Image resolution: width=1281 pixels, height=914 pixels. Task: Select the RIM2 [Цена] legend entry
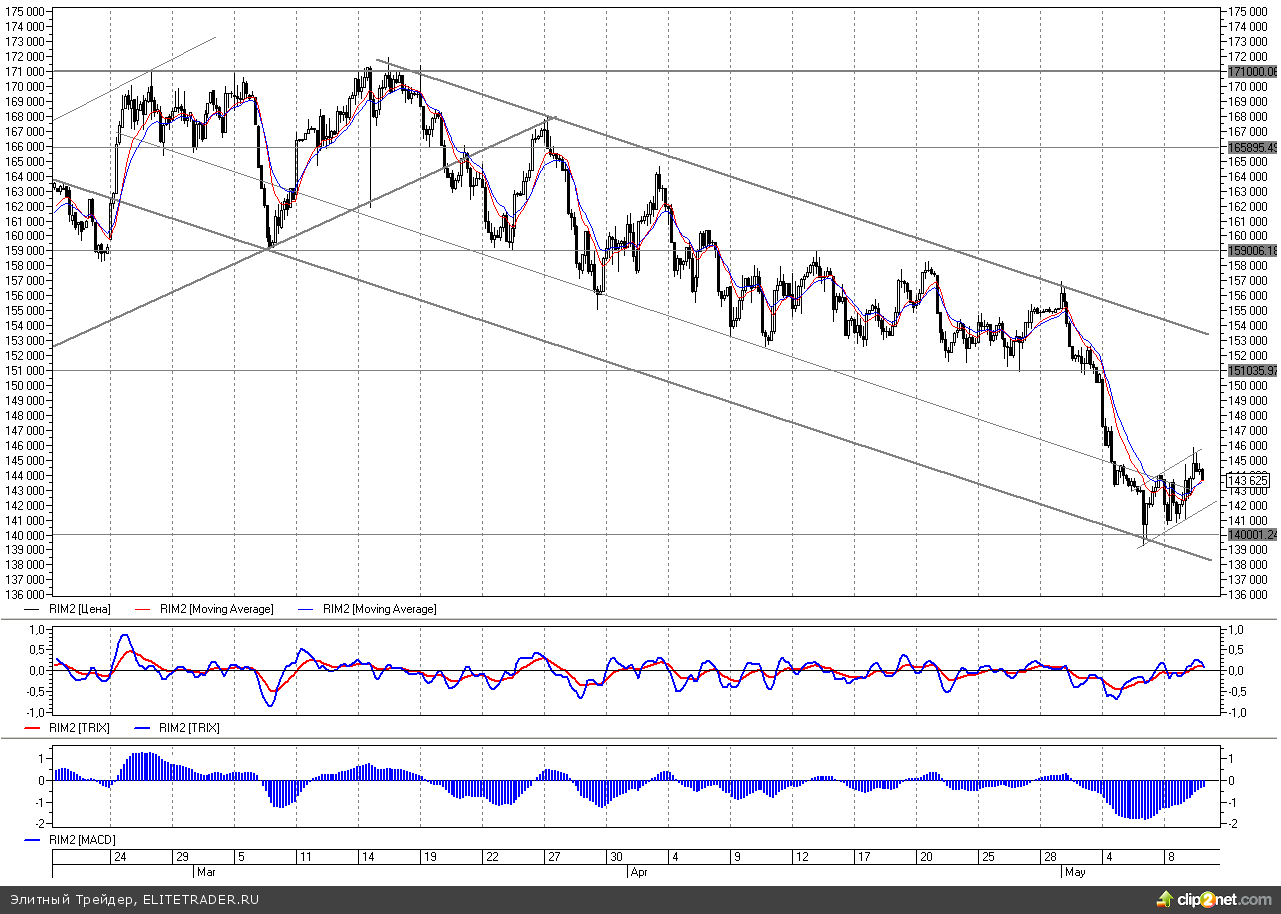[79, 609]
